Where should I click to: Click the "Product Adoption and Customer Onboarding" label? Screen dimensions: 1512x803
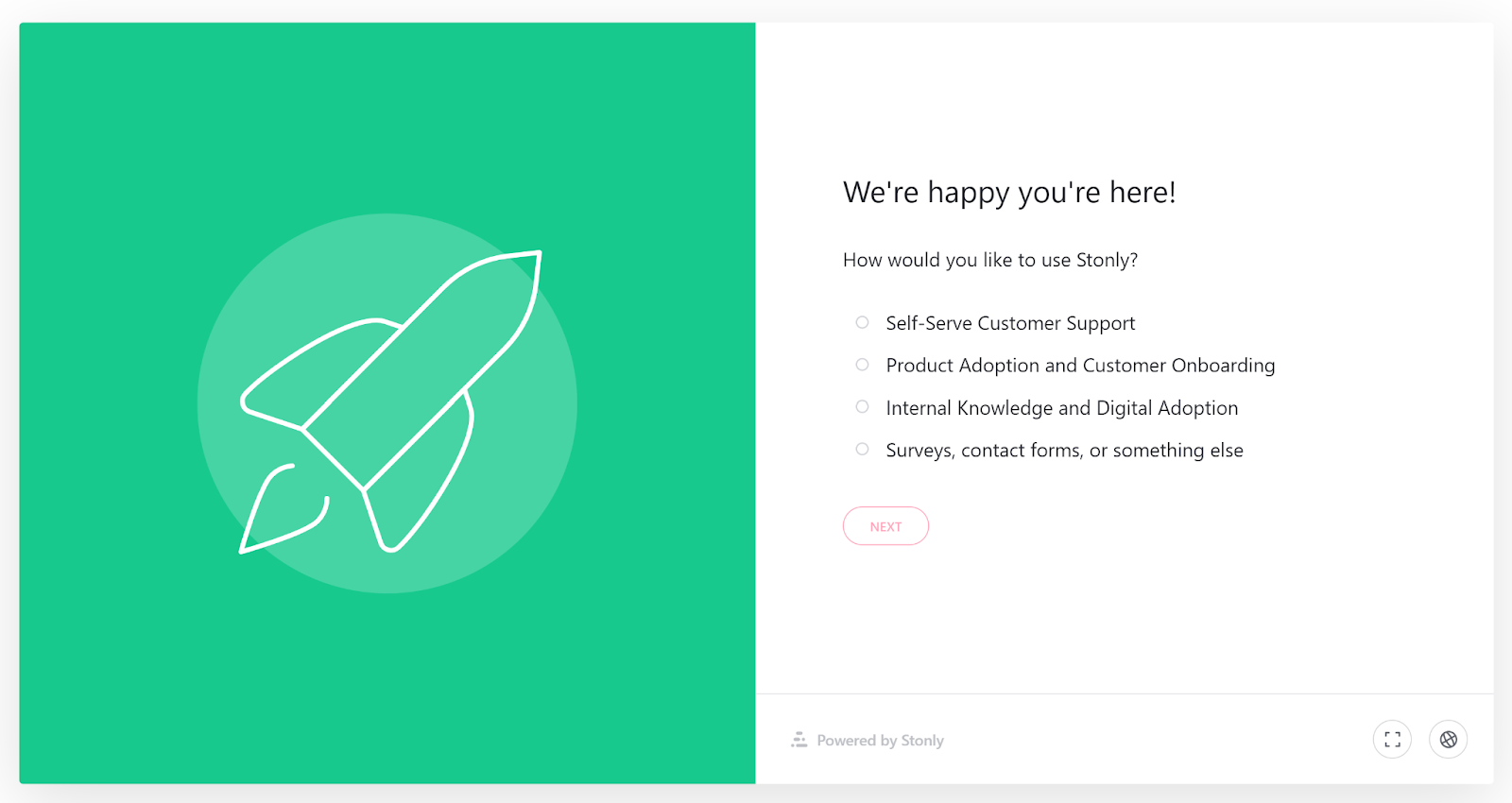1080,366
